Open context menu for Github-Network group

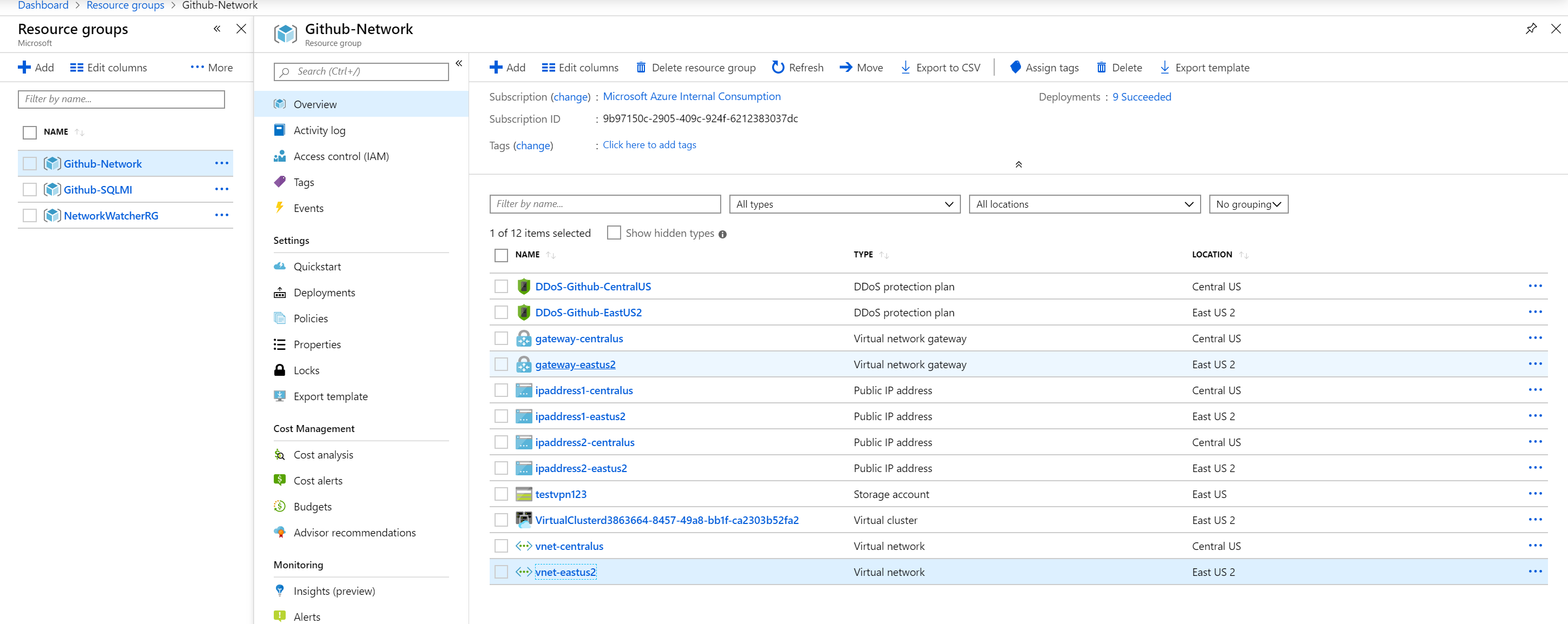[x=222, y=163]
